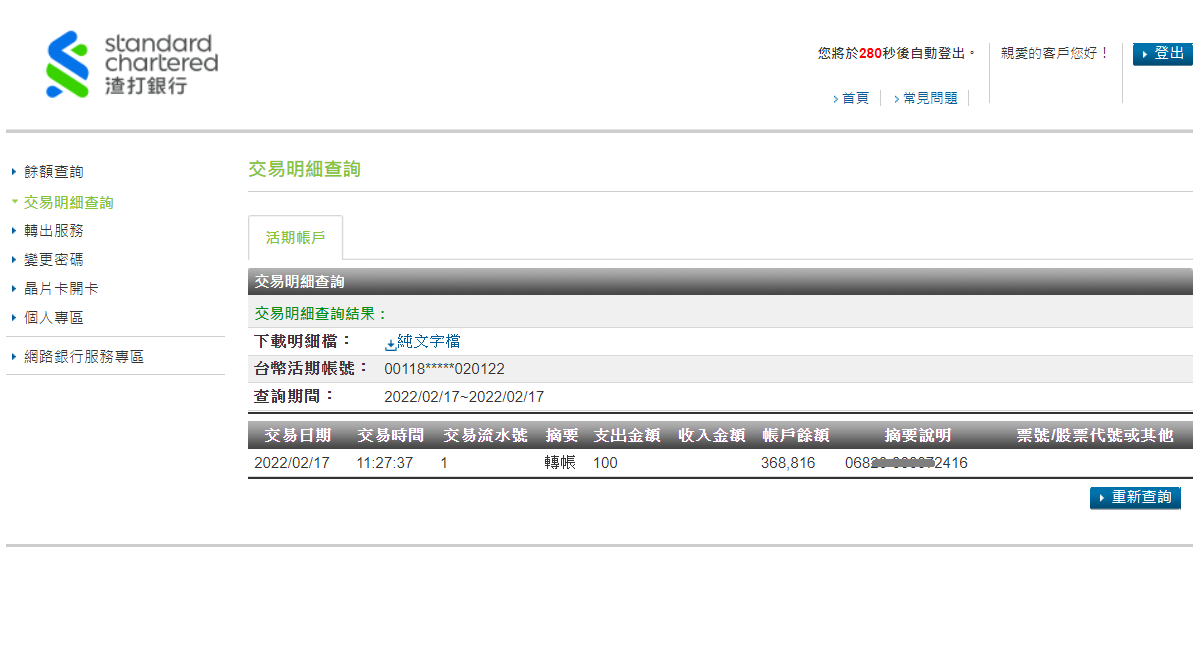Click the 交易流水號 column header
Image resolution: width=1198 pixels, height=651 pixels.
[485, 436]
